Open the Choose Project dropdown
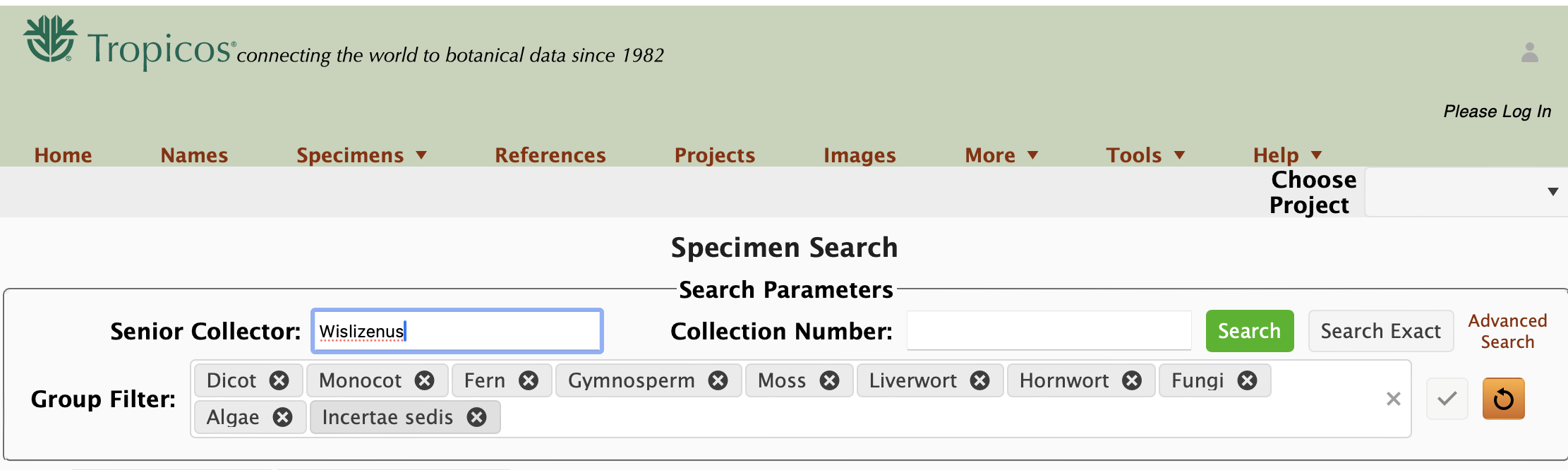1568x470 pixels. point(1465,192)
